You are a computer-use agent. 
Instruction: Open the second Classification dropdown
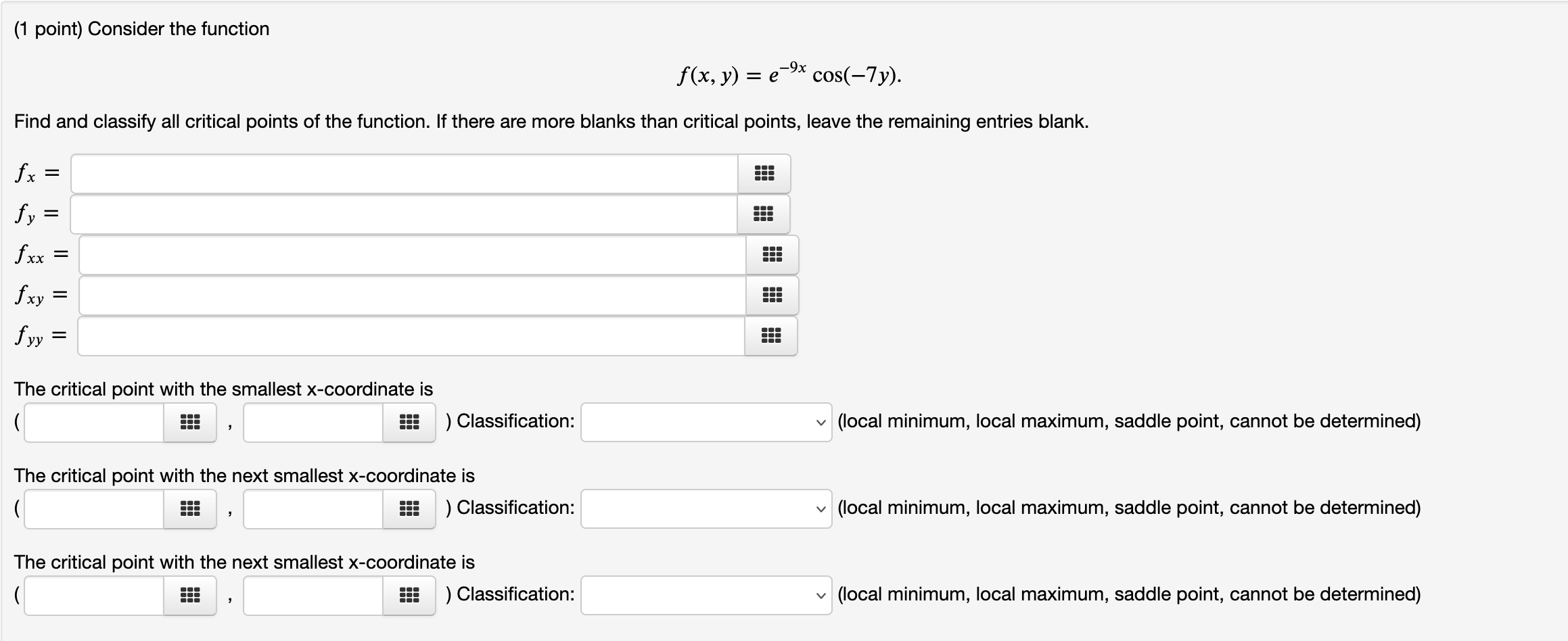click(706, 508)
